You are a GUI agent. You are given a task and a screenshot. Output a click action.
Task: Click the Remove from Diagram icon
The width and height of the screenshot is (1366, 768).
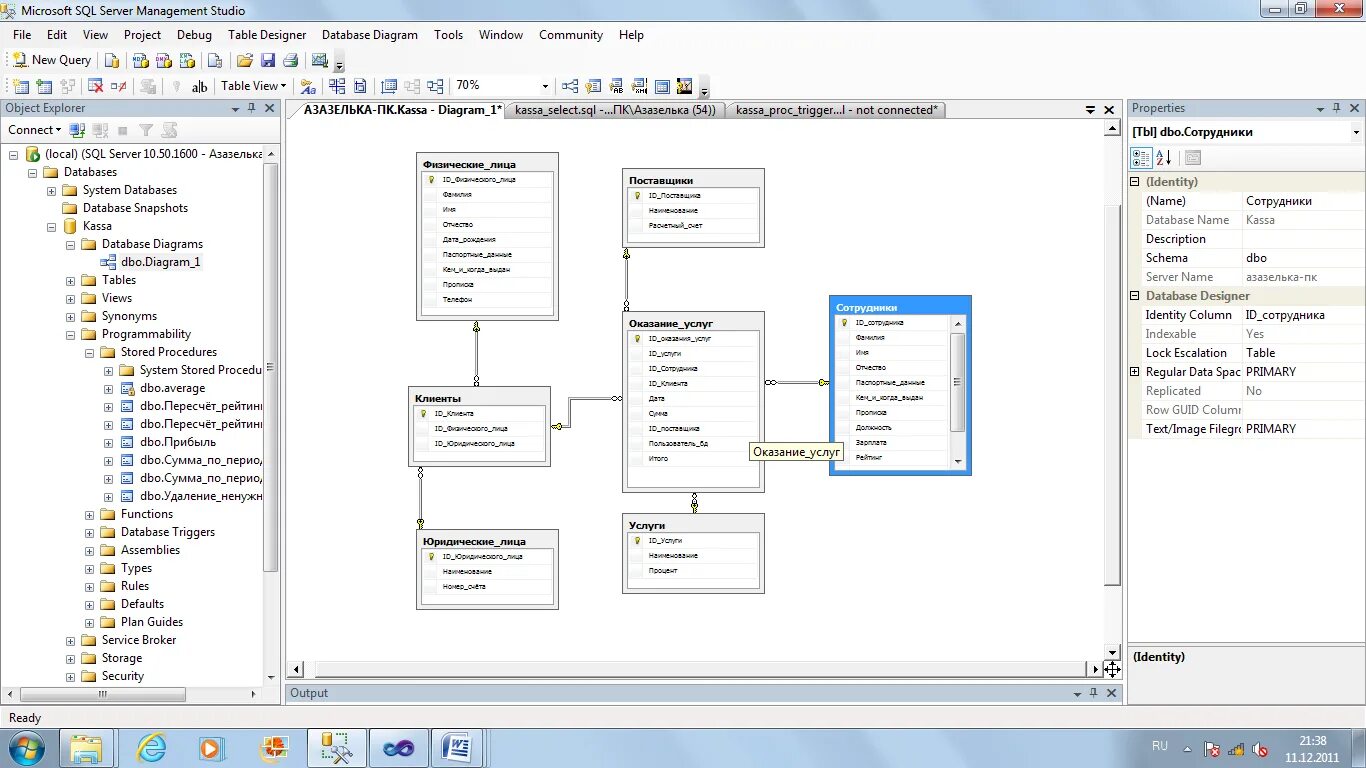coord(119,86)
